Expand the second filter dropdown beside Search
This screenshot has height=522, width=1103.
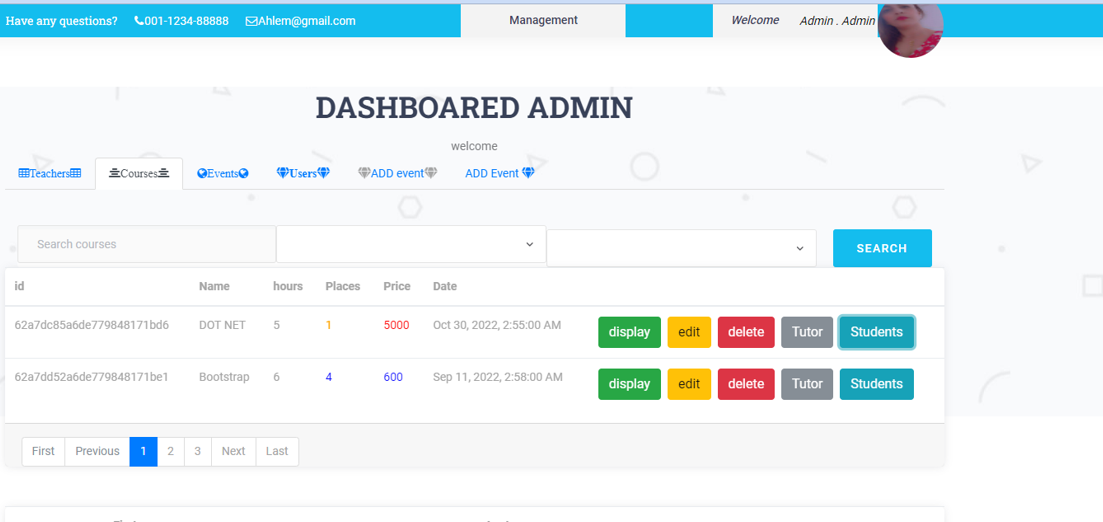pos(681,248)
